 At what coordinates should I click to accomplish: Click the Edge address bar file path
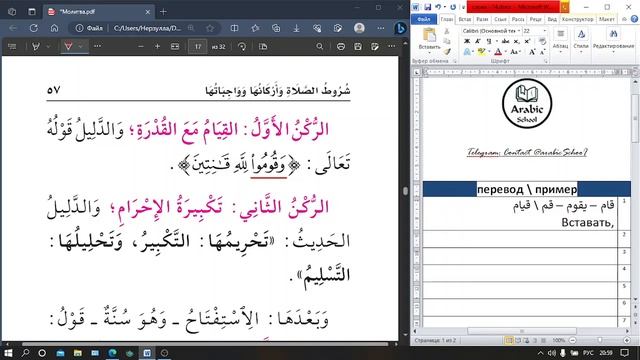click(147, 28)
